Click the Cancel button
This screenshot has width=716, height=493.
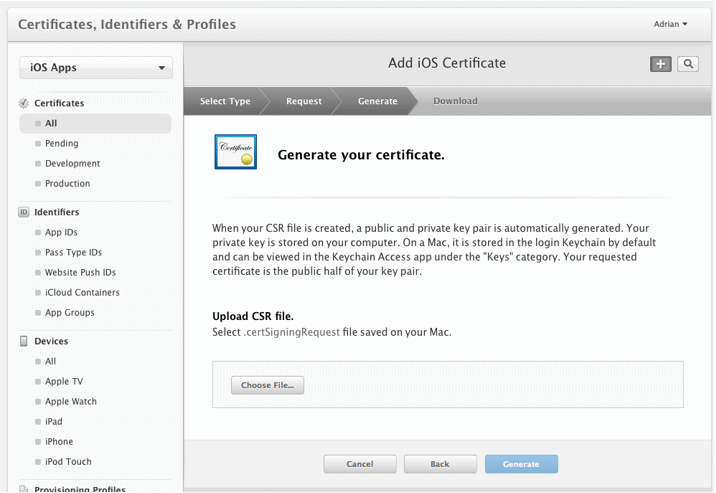coord(360,464)
